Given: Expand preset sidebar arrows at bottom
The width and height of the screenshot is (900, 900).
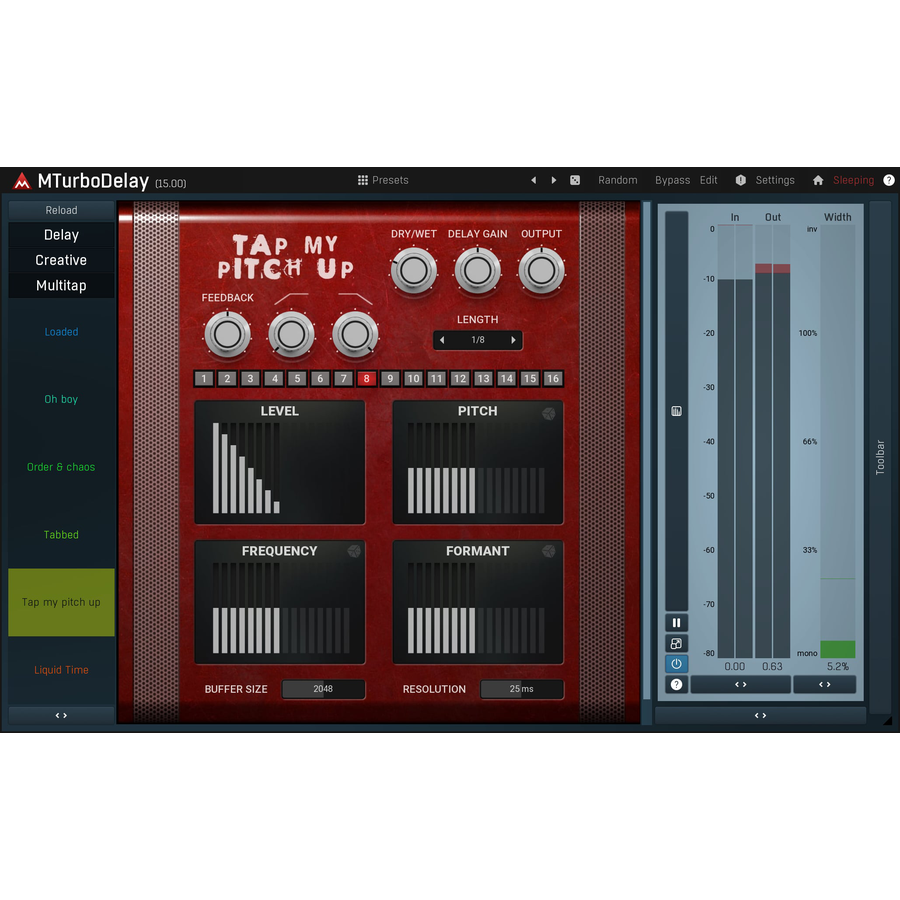Looking at the screenshot, I should tap(61, 715).
